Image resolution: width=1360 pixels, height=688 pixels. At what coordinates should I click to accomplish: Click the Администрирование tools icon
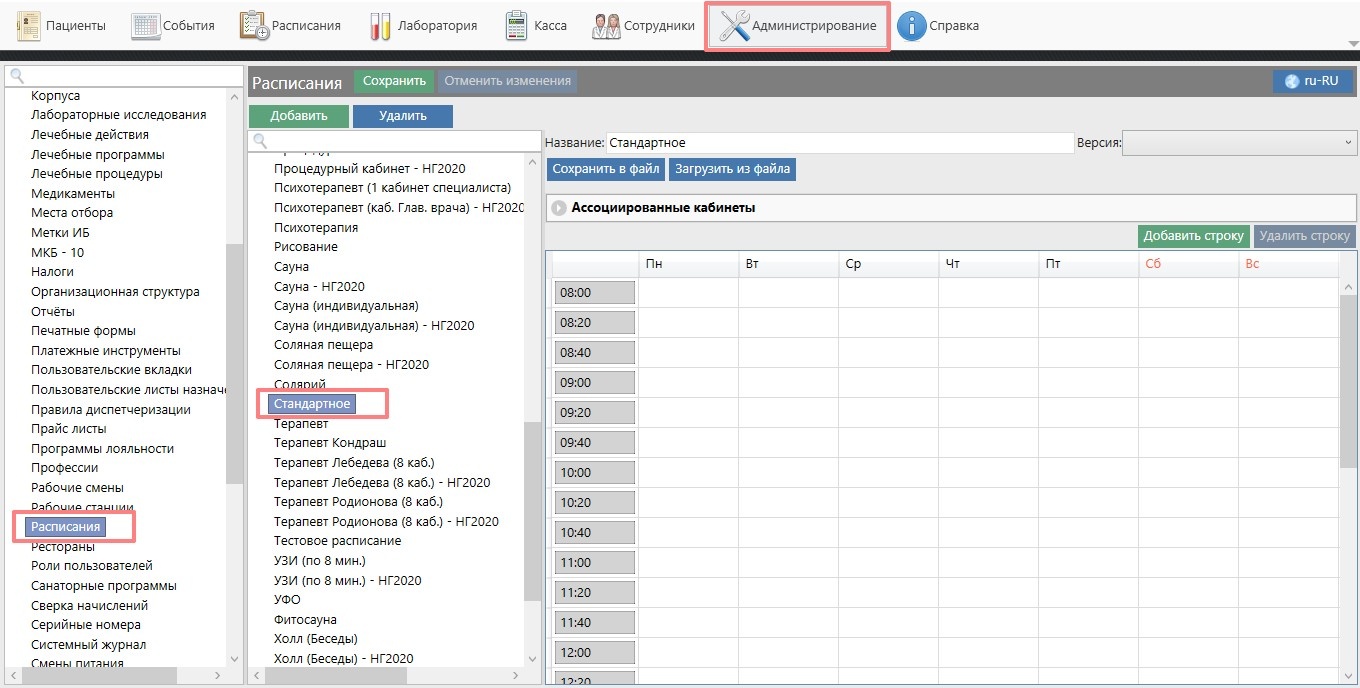click(735, 26)
